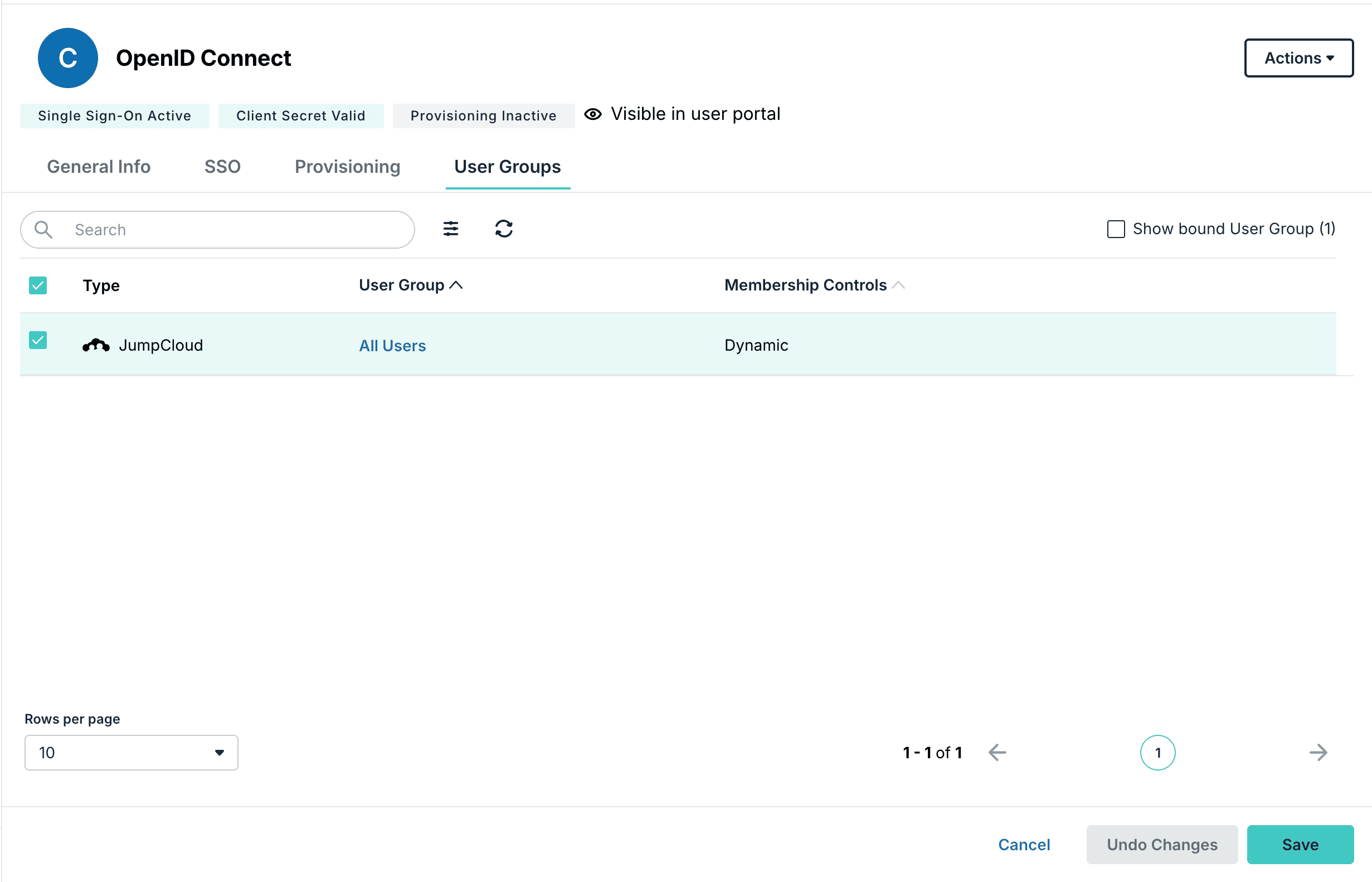Click the Client Secret Valid badge
This screenshot has width=1372, height=882.
(300, 116)
